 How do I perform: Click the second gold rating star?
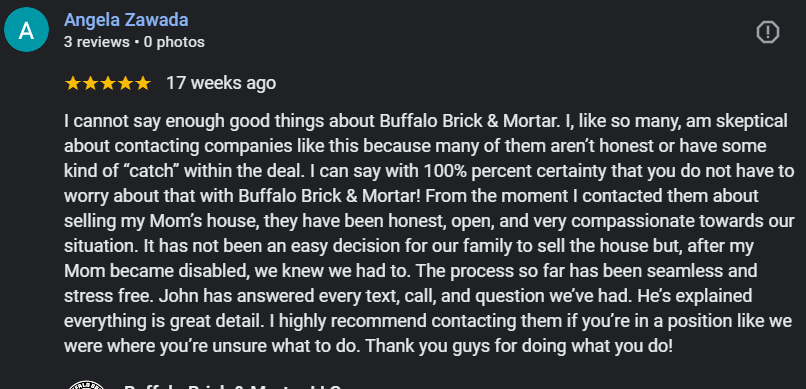[90, 83]
